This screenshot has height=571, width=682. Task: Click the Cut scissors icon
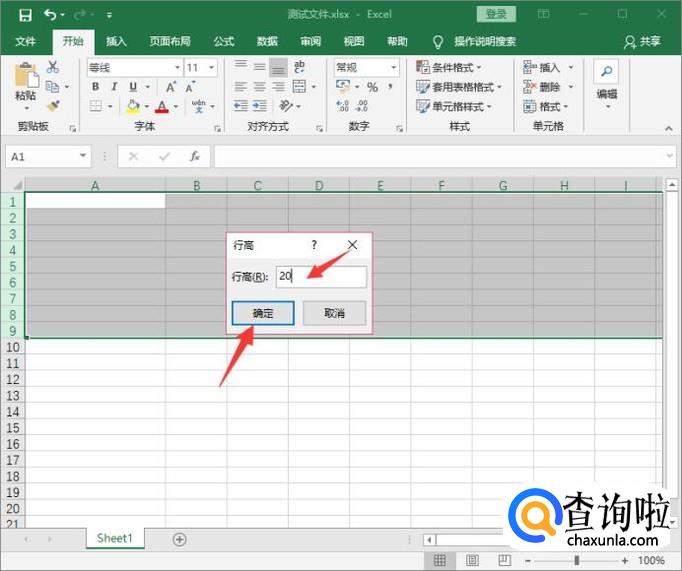tap(53, 67)
